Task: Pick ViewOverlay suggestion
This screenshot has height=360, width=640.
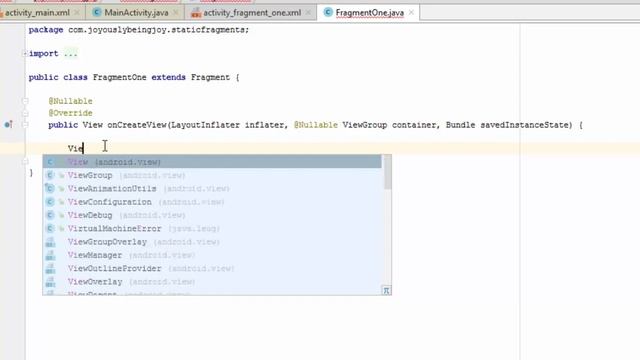Action: coord(212,282)
